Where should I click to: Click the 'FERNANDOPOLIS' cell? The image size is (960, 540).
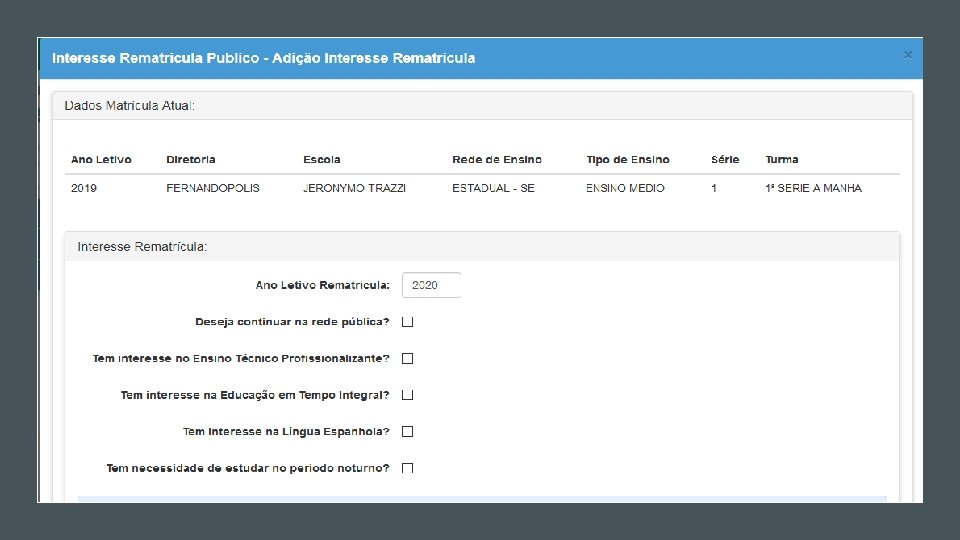coord(212,189)
